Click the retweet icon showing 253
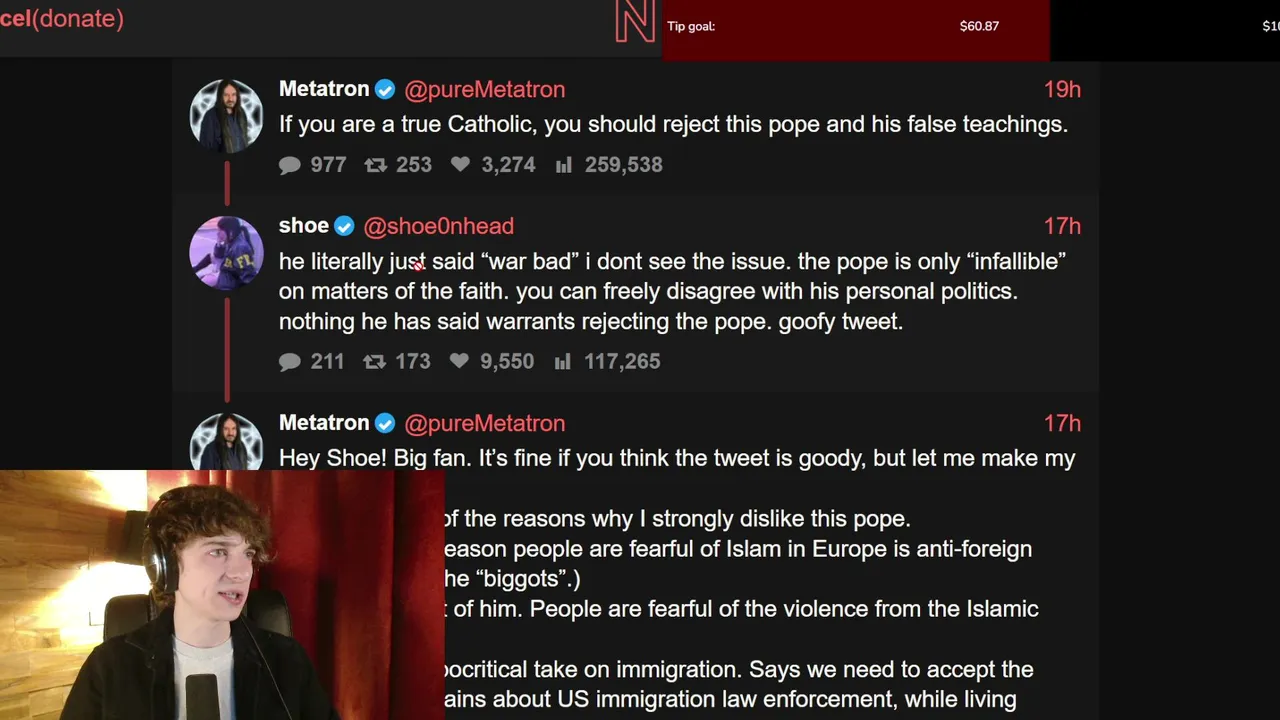Viewport: 1280px width, 720px height. [375, 165]
